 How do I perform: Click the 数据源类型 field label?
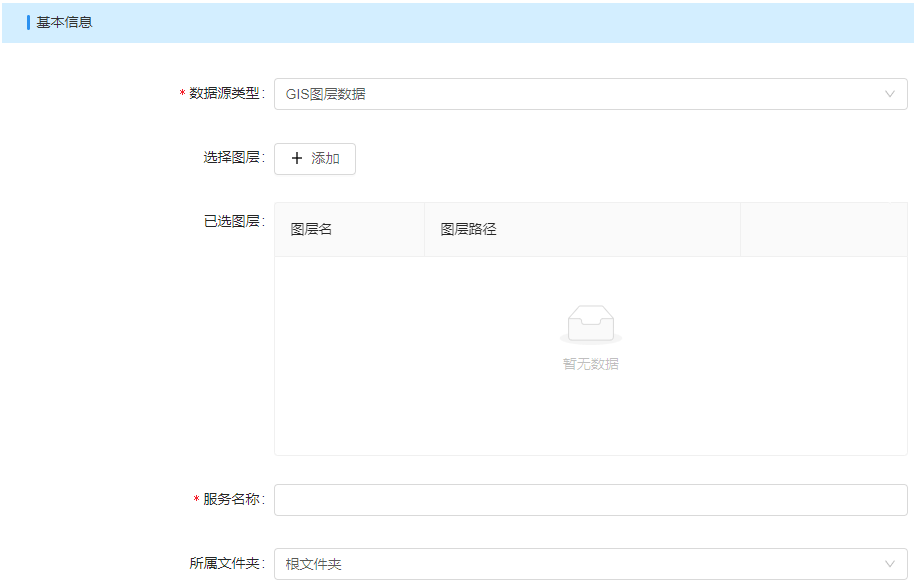coord(225,94)
